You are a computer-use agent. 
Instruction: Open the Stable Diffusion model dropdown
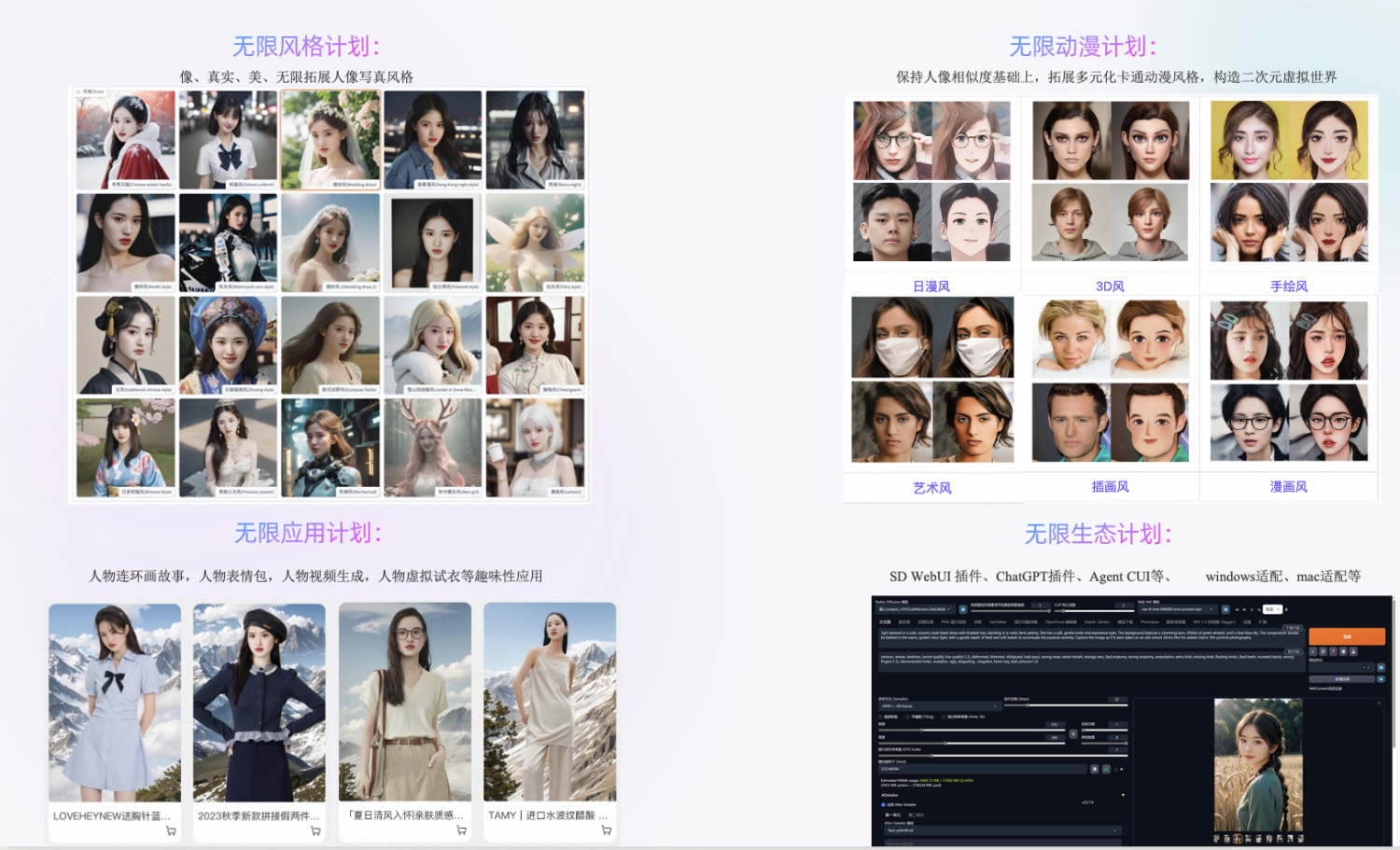(915, 609)
